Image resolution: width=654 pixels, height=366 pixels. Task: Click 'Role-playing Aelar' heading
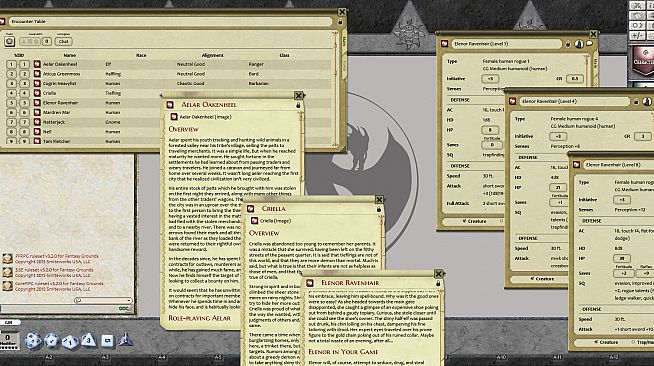199,318
